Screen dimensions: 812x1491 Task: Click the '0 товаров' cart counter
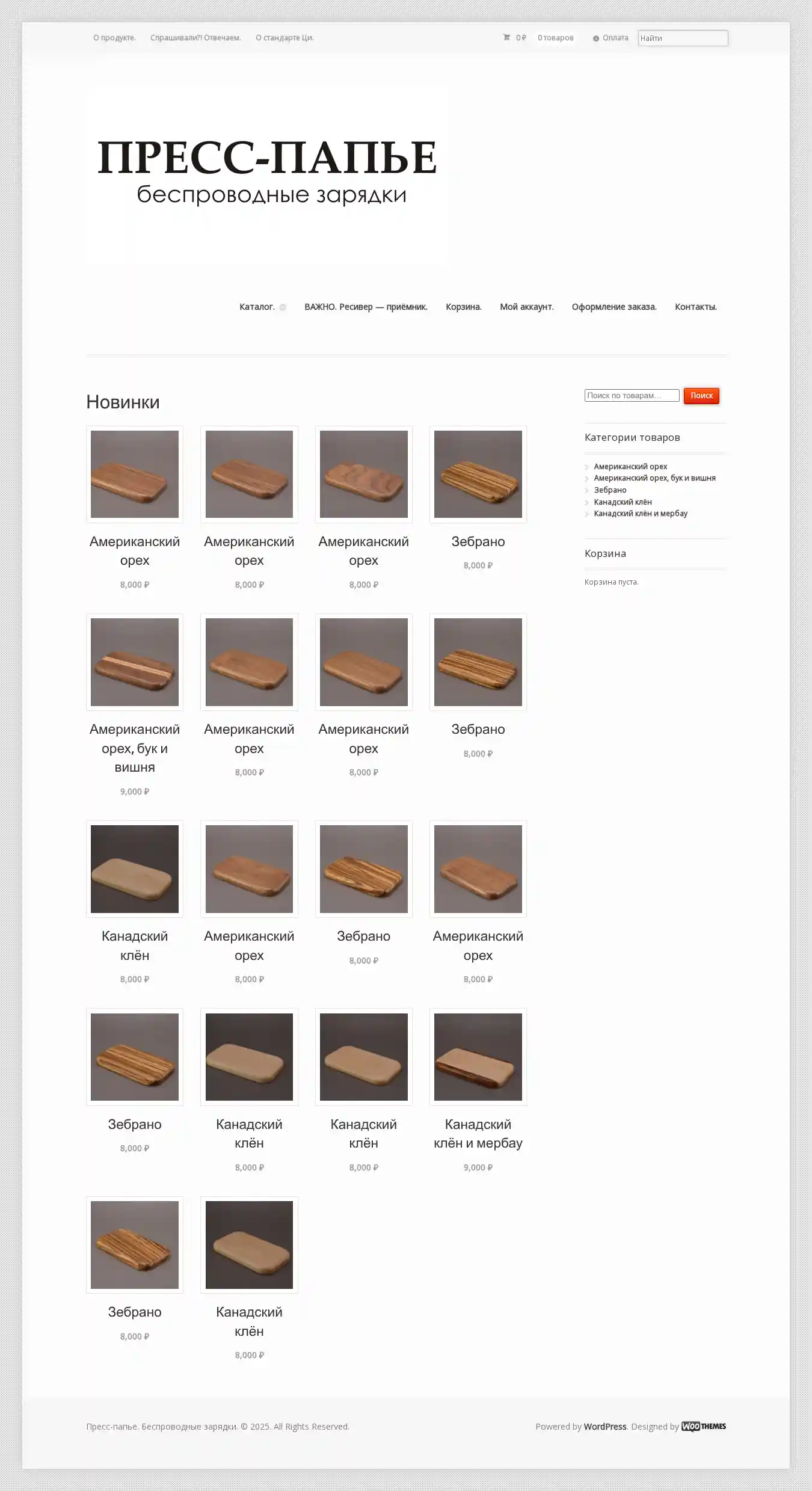555,38
